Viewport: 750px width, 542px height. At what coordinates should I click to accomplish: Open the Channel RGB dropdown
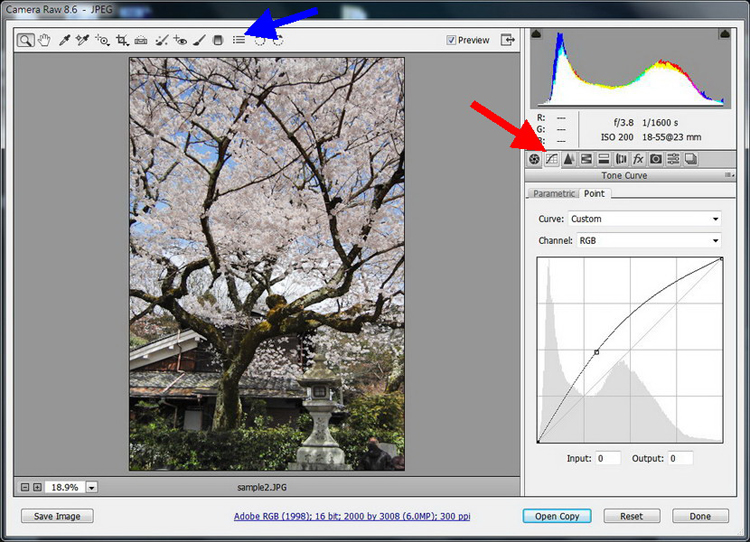coord(648,241)
